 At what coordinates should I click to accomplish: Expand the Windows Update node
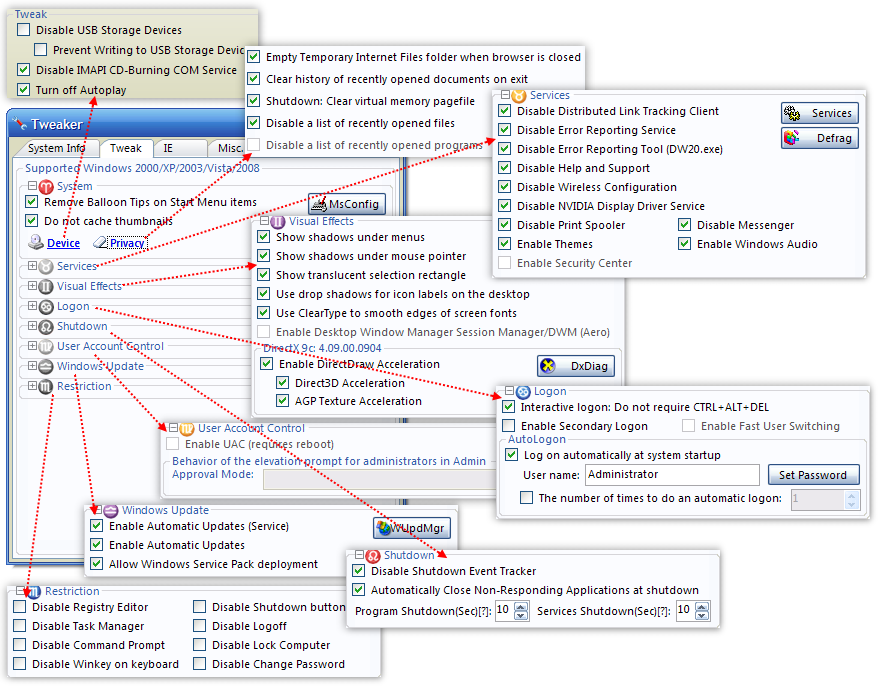pos(32,365)
